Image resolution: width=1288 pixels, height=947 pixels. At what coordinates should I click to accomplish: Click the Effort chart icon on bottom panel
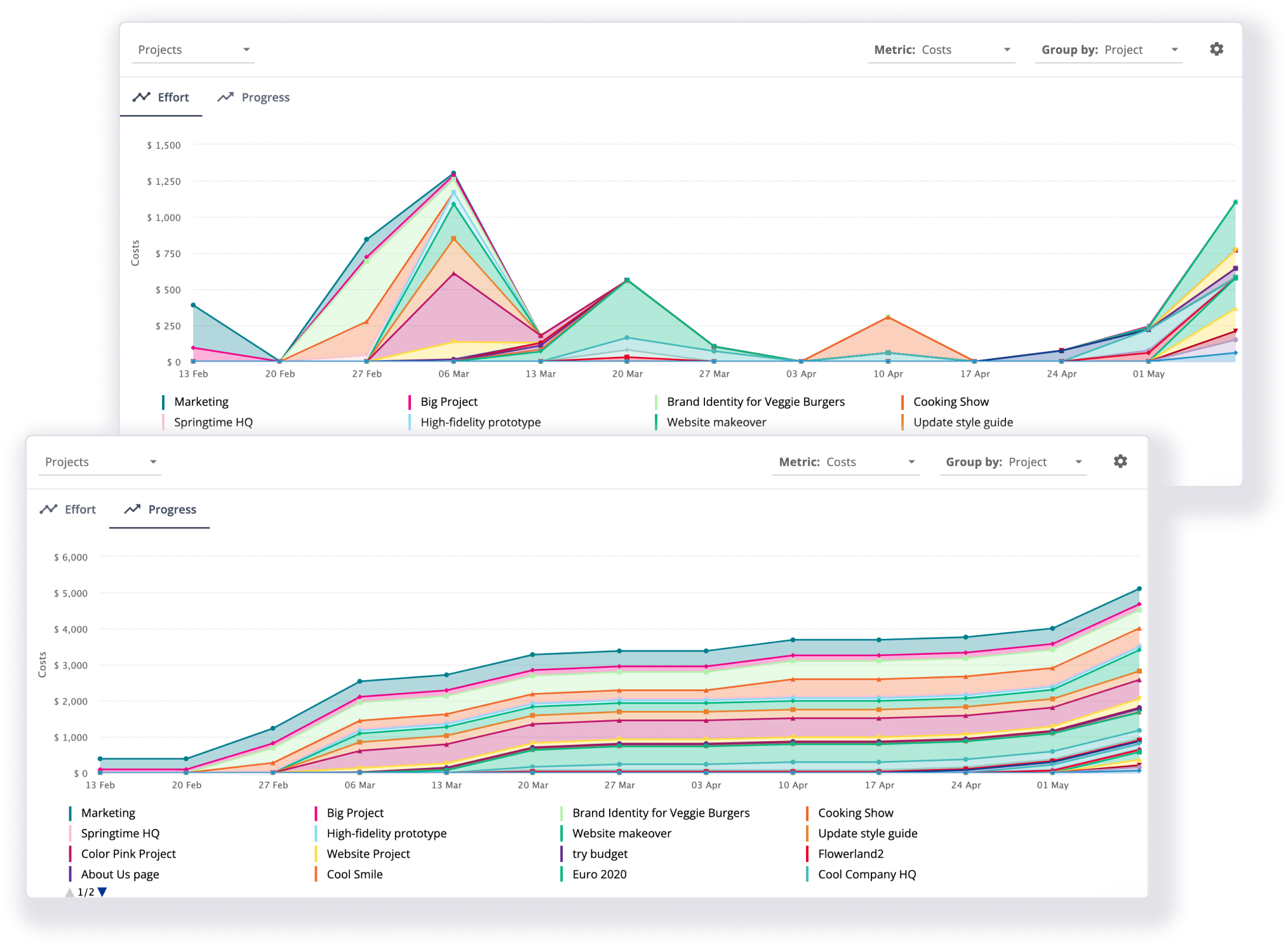pyautogui.click(x=50, y=509)
